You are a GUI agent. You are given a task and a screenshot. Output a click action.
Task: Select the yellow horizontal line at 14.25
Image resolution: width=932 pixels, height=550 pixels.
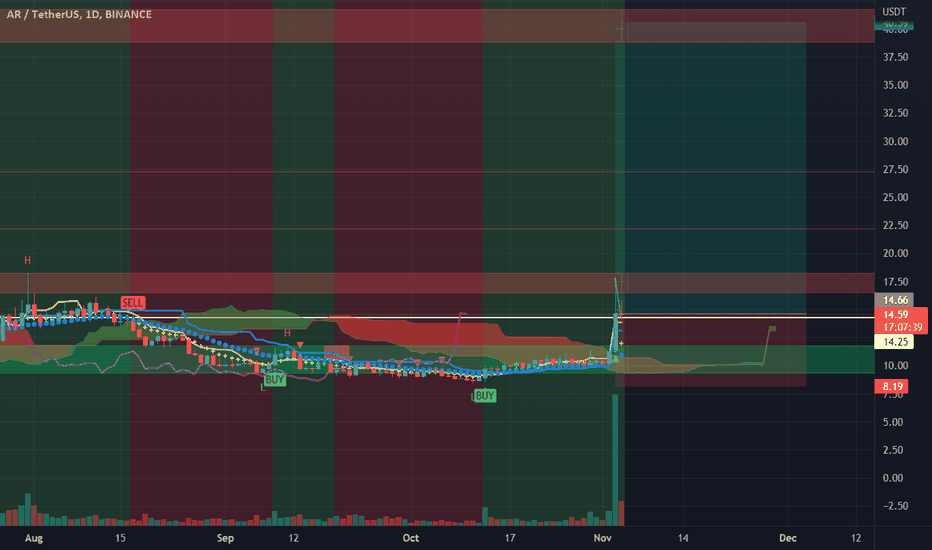pyautogui.click(x=437, y=318)
